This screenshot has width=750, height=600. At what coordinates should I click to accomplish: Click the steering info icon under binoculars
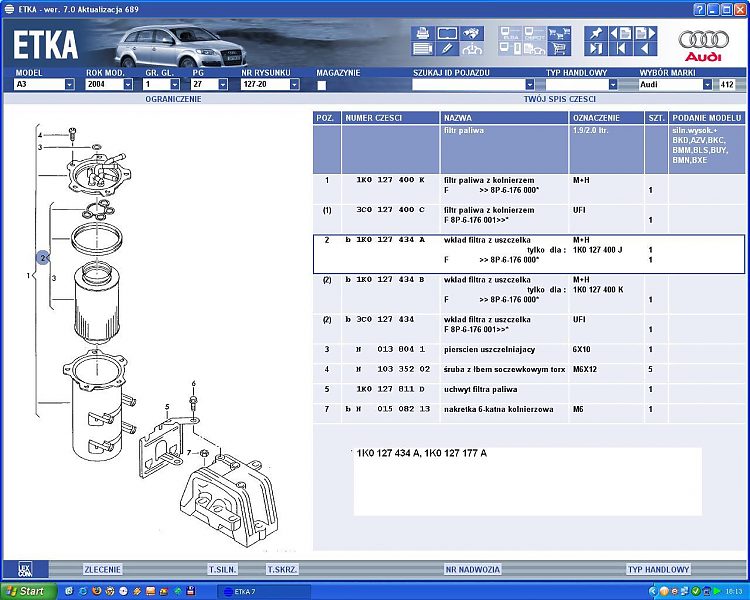pyautogui.click(x=472, y=49)
